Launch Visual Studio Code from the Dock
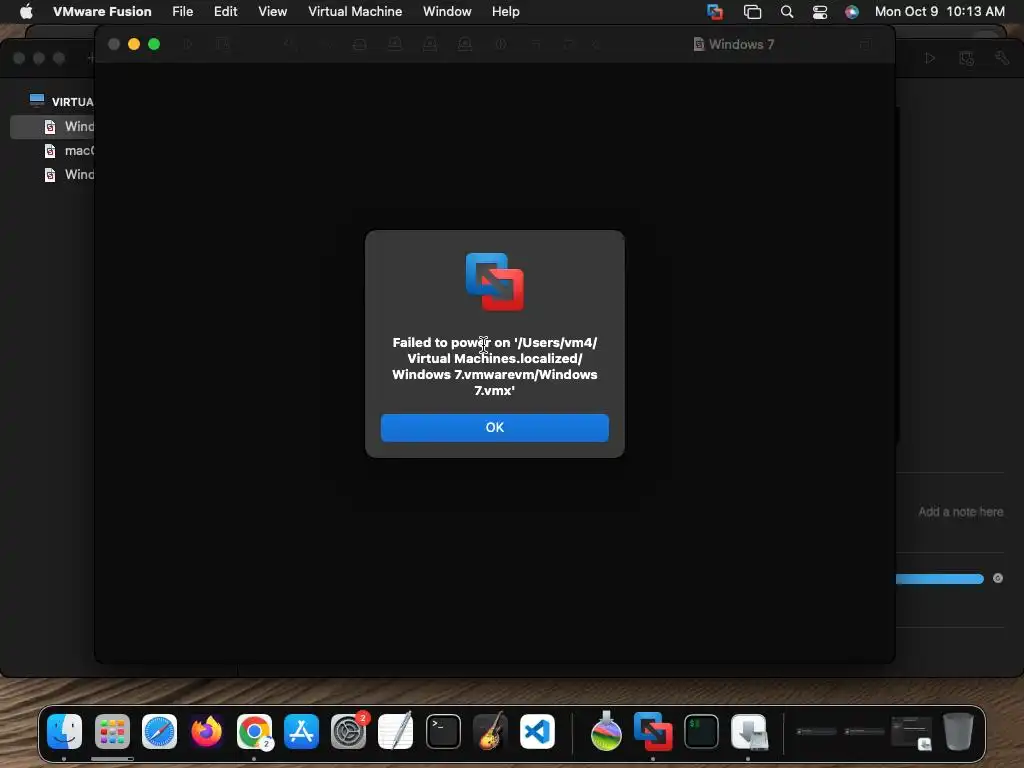Screen dimensions: 1024x768 pyautogui.click(x=537, y=731)
